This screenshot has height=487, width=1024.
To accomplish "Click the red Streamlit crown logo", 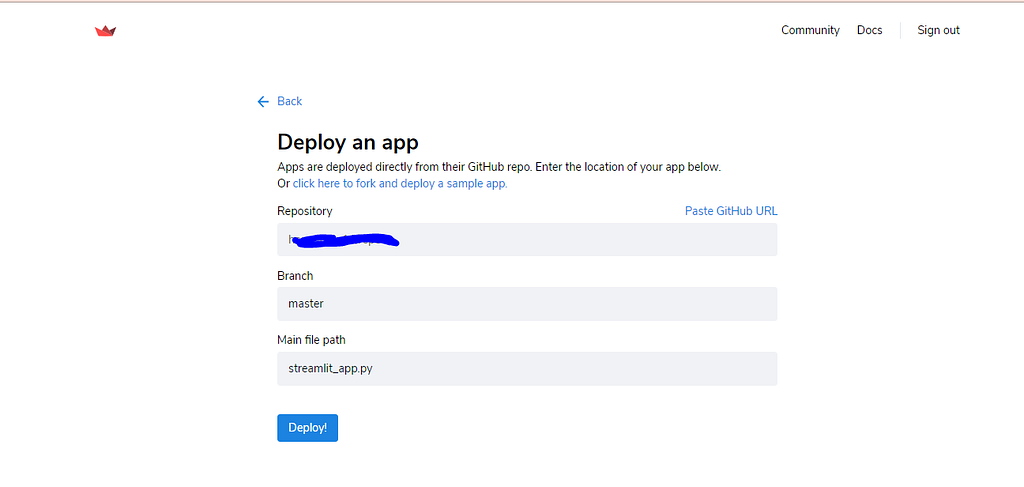I will [105, 31].
